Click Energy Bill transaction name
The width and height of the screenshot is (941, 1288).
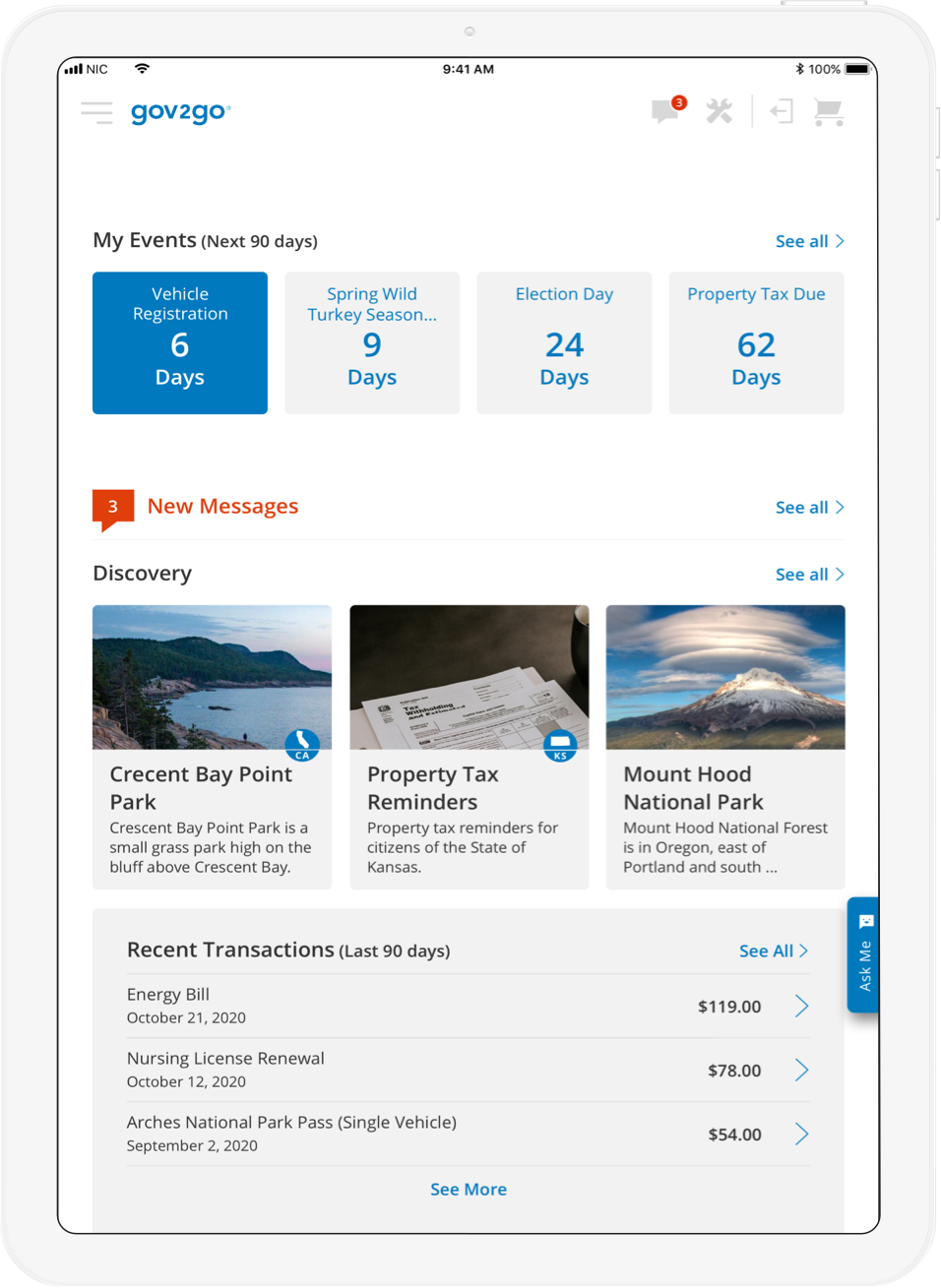point(168,995)
